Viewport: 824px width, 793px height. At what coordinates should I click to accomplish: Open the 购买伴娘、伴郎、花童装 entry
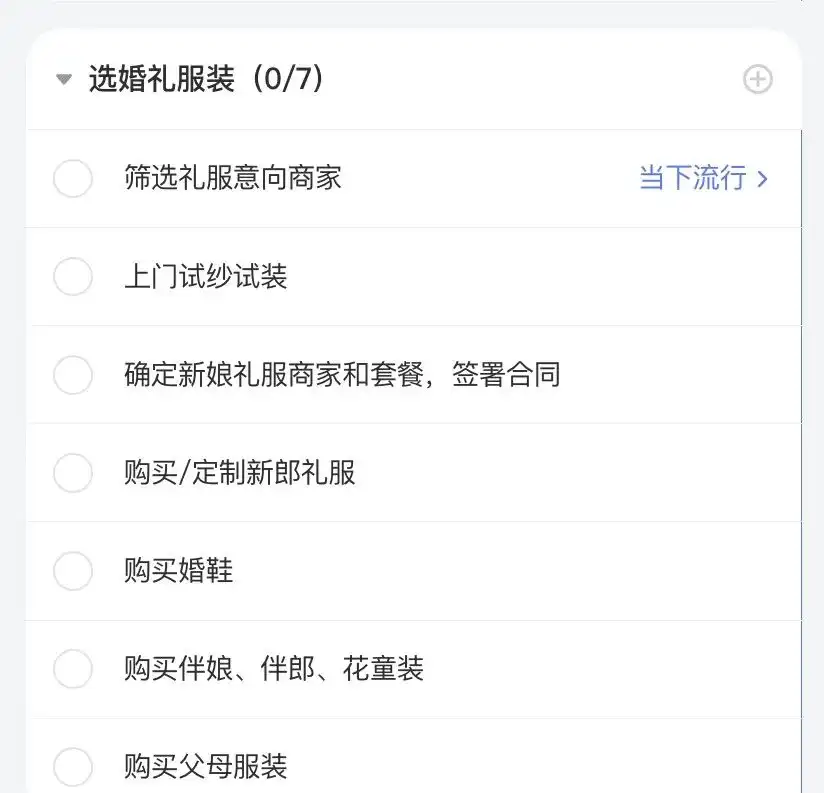point(274,669)
